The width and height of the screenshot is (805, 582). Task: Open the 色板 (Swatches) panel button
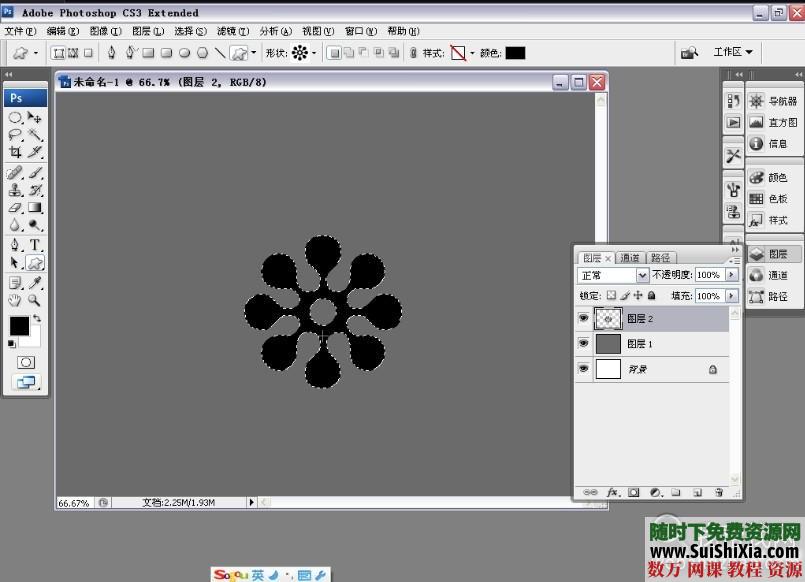(768, 199)
